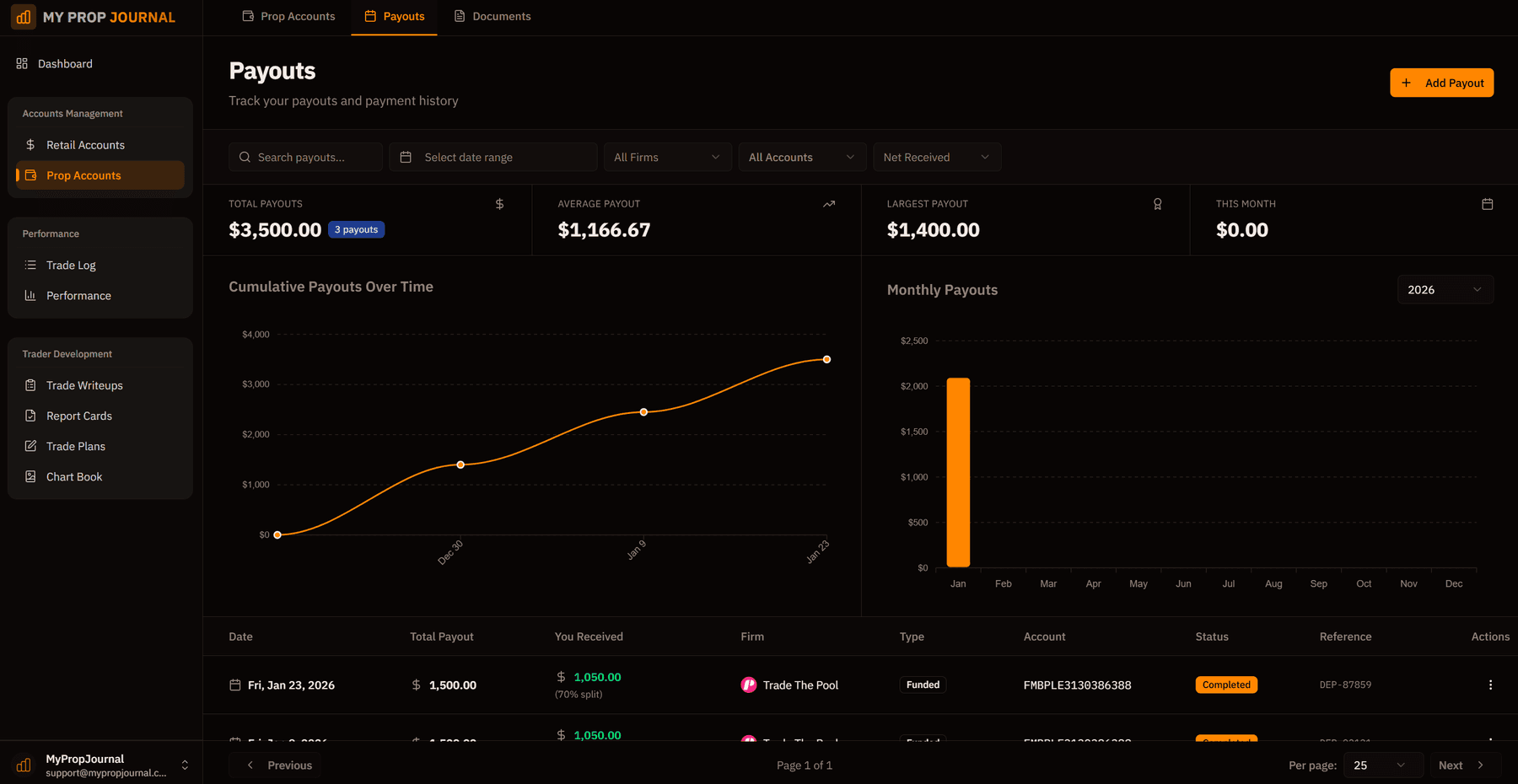The height and width of the screenshot is (784, 1518).
Task: Expand the All Firms filter dropdown
Action: (666, 157)
